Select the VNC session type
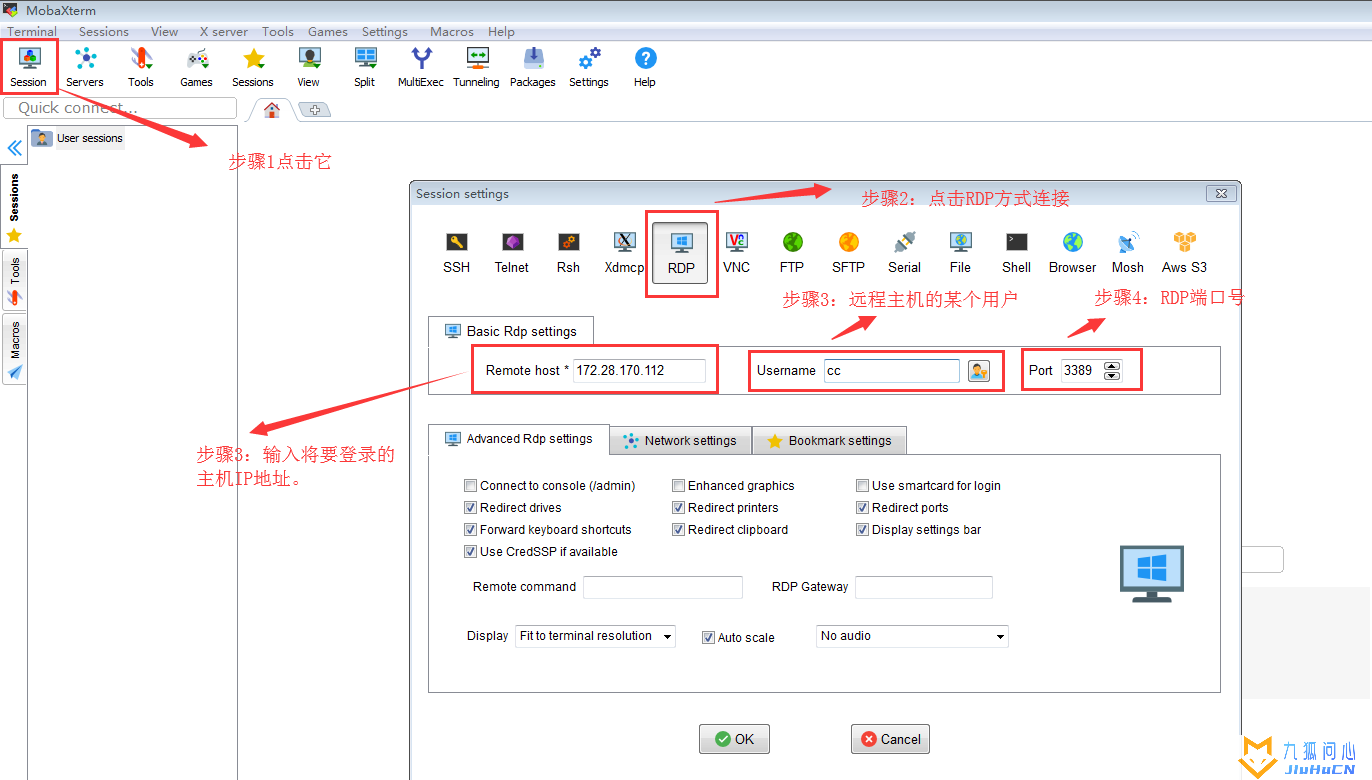 [737, 252]
